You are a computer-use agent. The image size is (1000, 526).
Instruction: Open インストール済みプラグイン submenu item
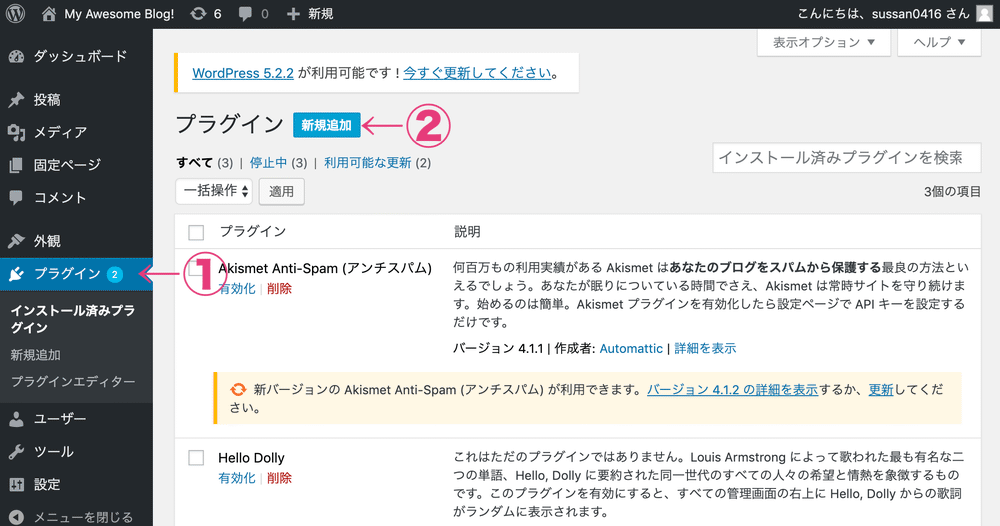tap(73, 319)
